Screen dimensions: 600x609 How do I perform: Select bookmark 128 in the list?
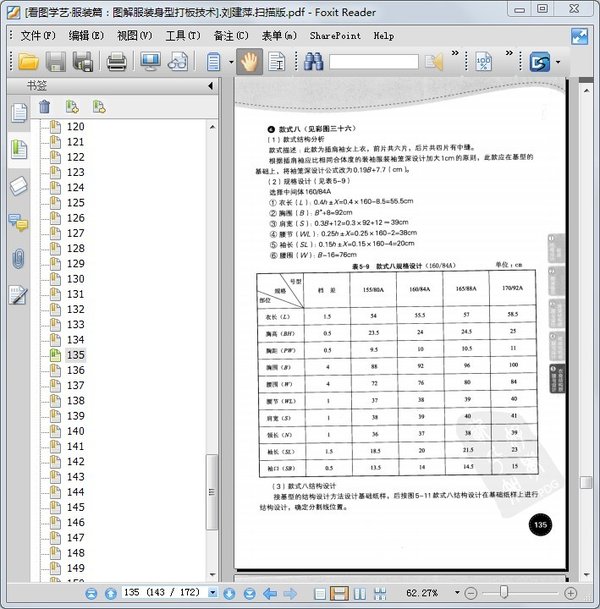point(75,248)
